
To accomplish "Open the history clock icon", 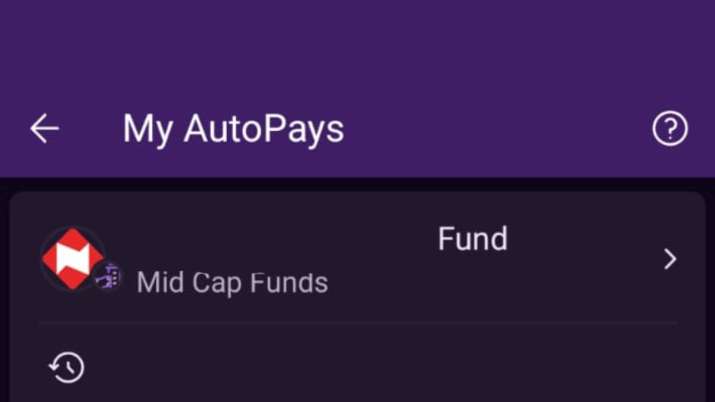I will (x=67, y=367).
